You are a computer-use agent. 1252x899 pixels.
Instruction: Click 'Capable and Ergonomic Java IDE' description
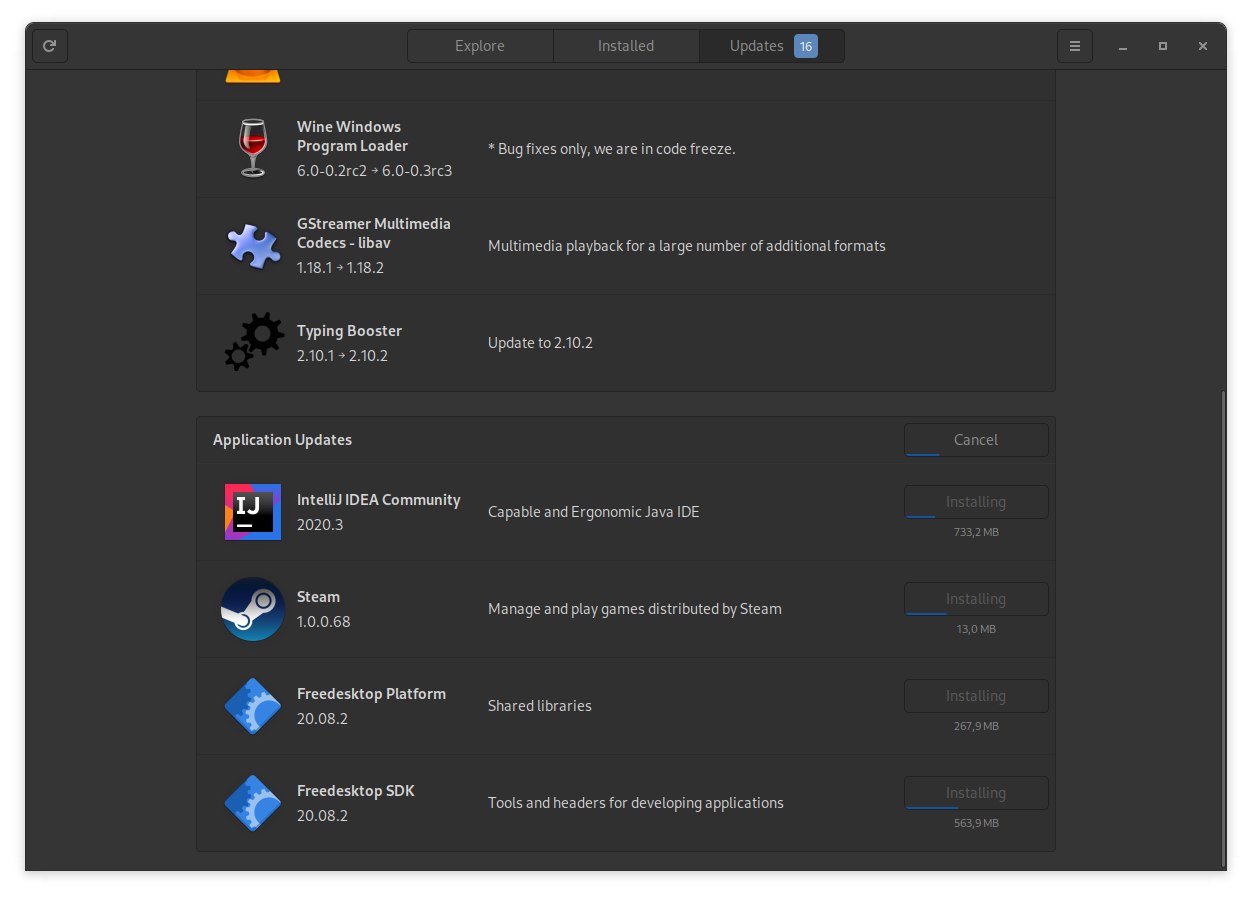pyautogui.click(x=594, y=512)
